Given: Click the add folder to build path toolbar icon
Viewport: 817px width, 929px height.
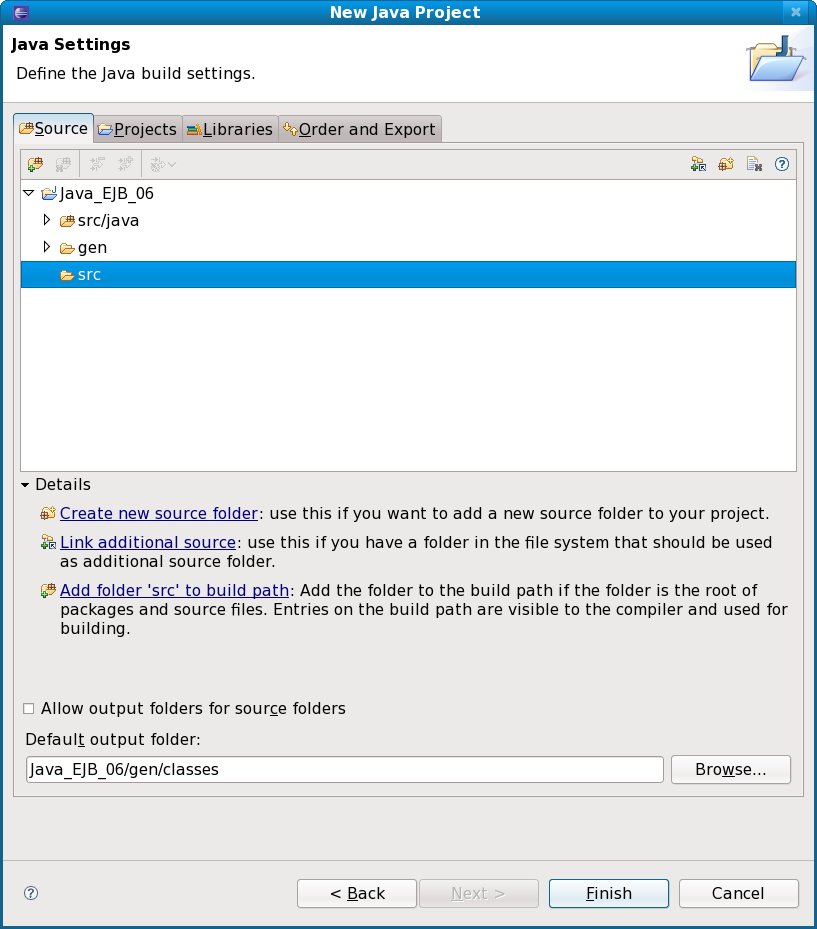Looking at the screenshot, I should click(x=35, y=163).
